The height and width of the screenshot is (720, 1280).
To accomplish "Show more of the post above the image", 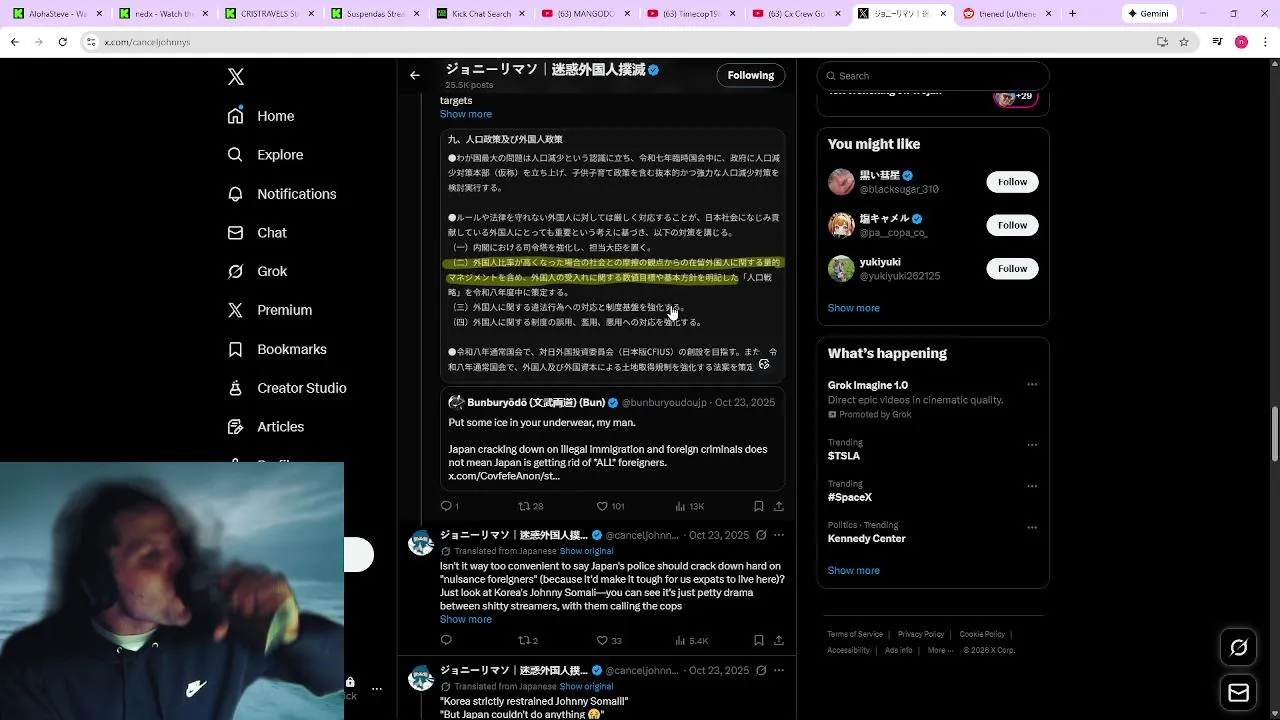I will click(x=466, y=114).
